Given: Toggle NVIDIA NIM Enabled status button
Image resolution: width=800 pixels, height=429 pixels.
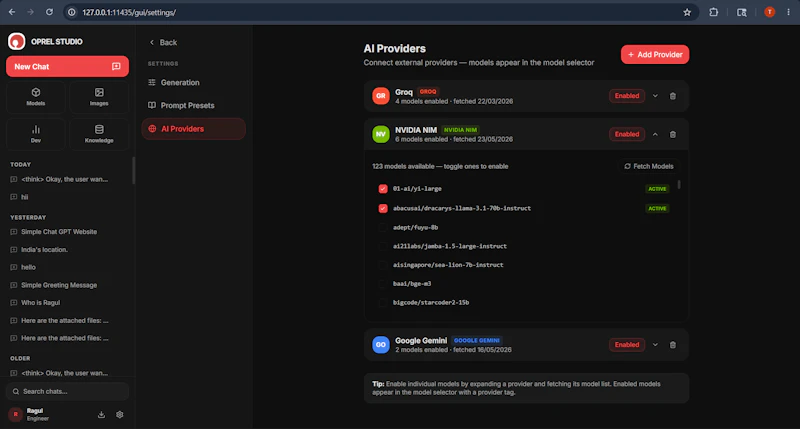Looking at the screenshot, I should click(627, 134).
